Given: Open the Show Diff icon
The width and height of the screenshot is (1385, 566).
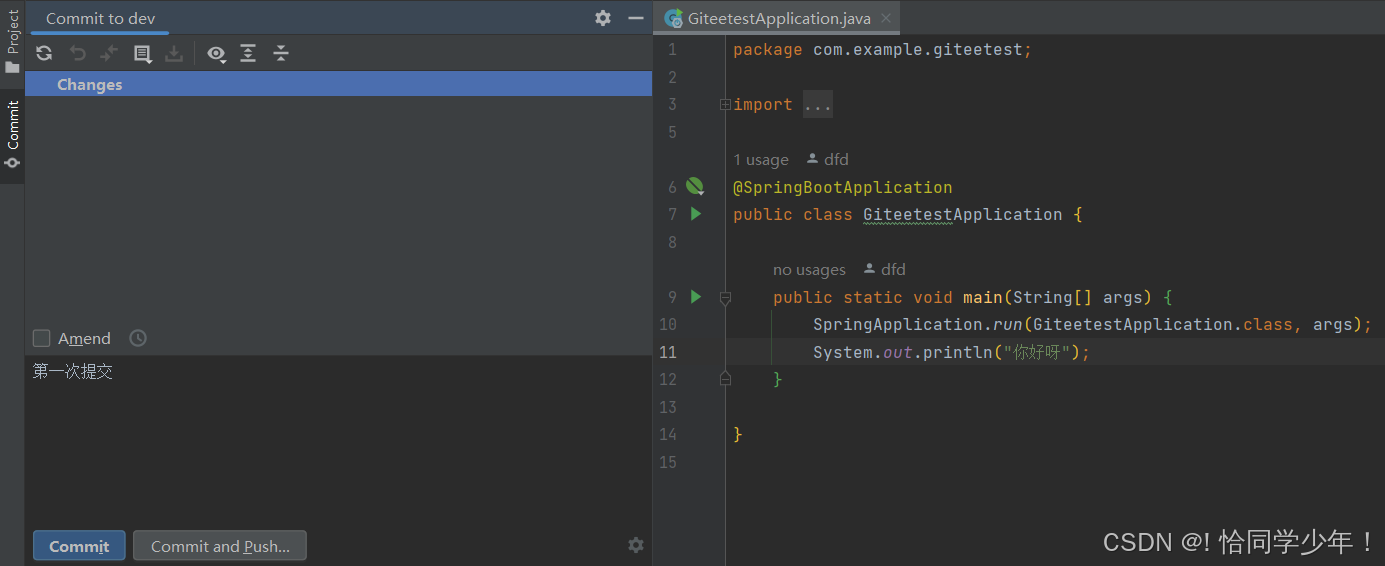Looking at the screenshot, I should (143, 54).
